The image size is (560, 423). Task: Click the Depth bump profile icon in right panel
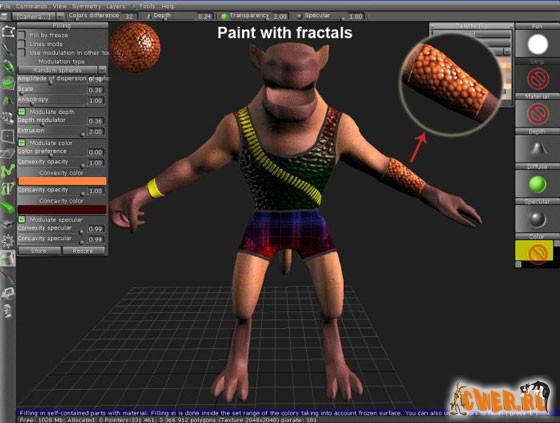538,148
